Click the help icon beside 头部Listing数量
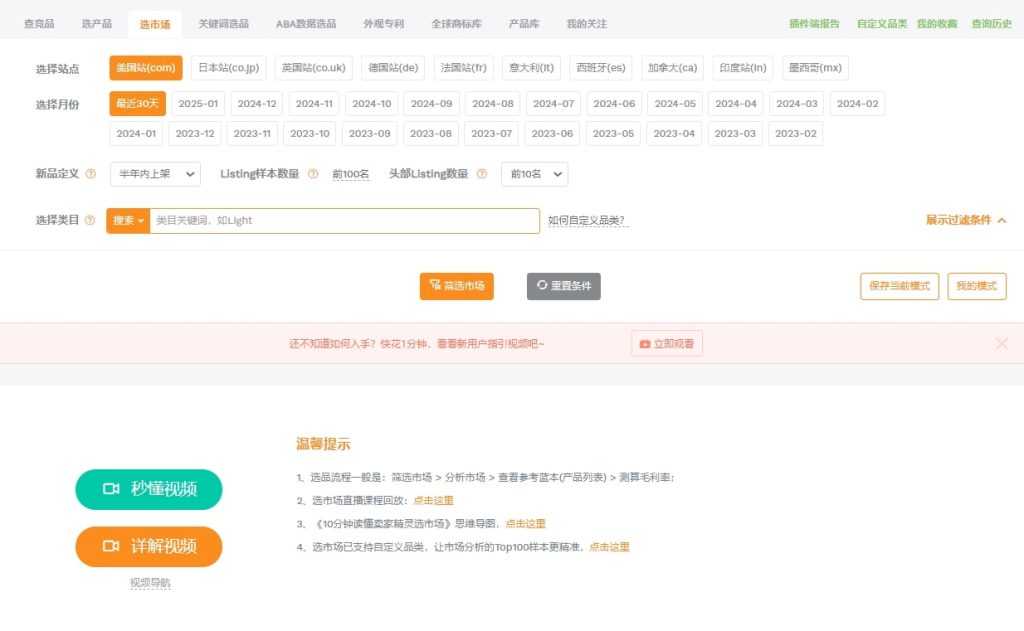The width and height of the screenshot is (1024, 631). pos(481,173)
